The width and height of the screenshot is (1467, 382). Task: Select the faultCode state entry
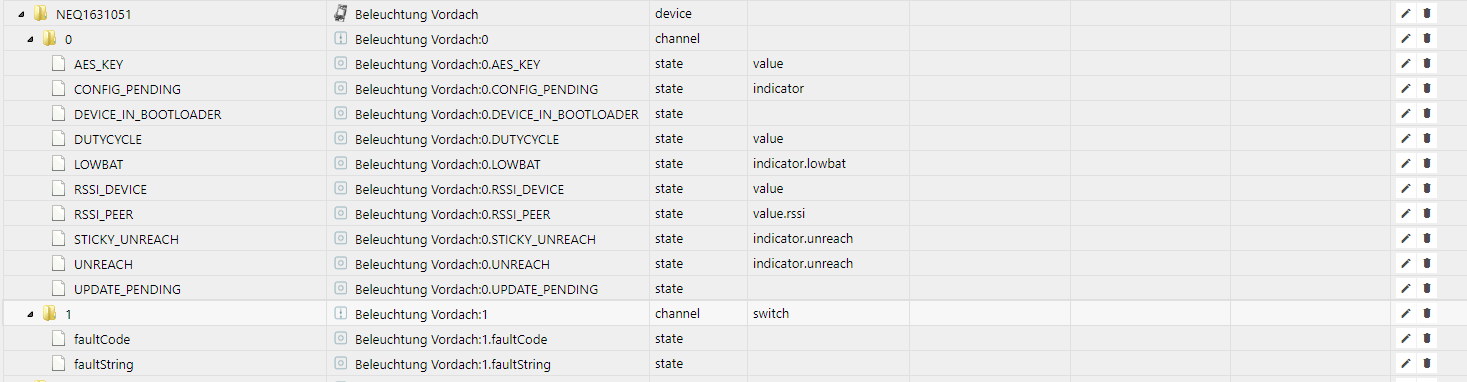tap(102, 339)
